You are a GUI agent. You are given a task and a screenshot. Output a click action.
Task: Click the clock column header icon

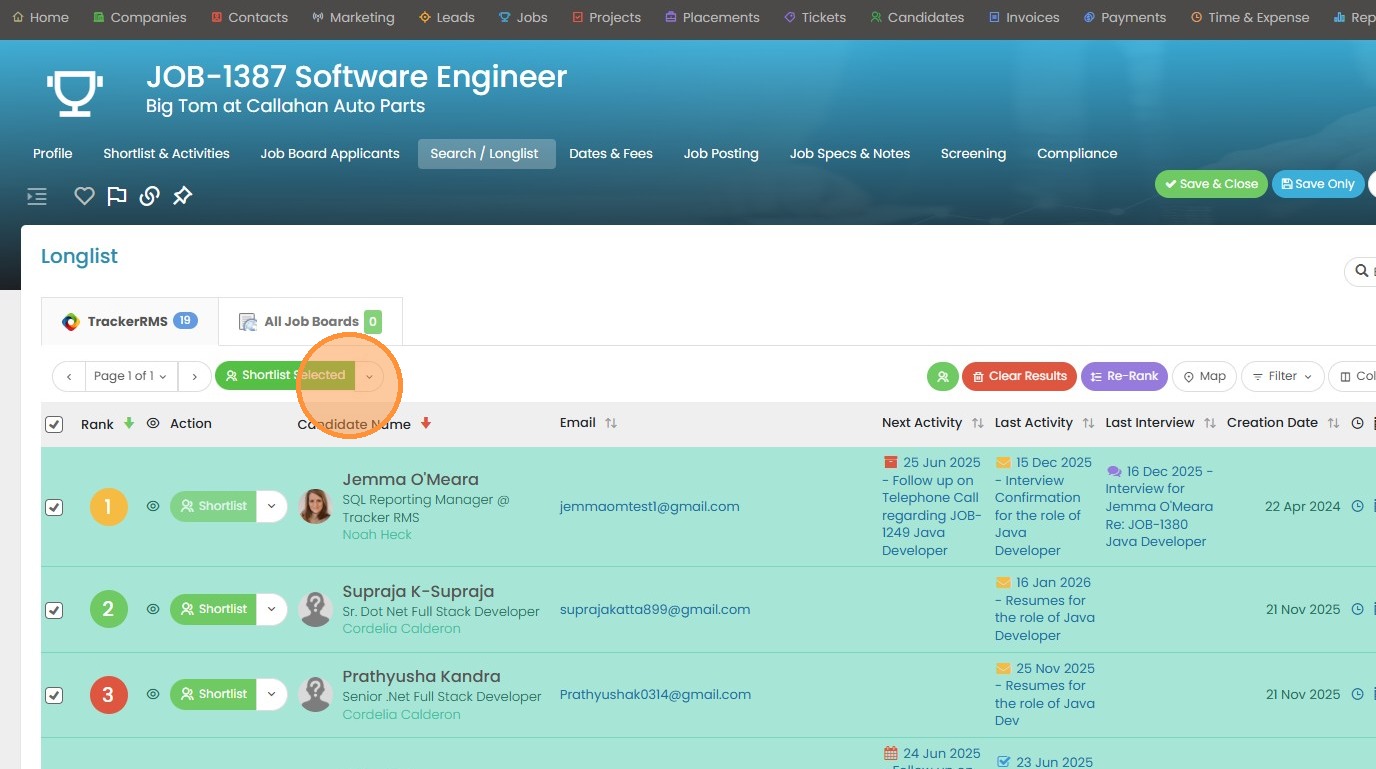[x=1357, y=423]
